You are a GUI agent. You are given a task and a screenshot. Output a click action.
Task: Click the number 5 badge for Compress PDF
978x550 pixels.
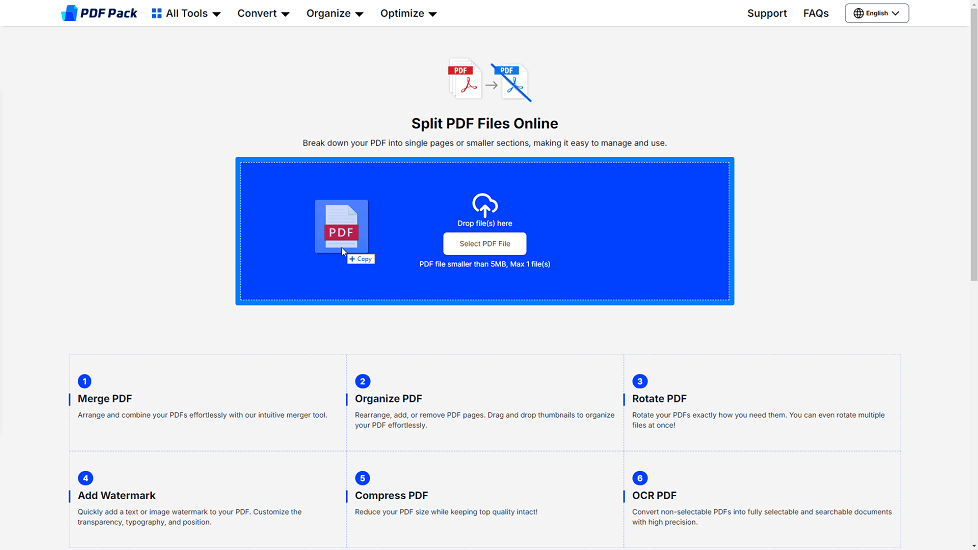coord(362,478)
